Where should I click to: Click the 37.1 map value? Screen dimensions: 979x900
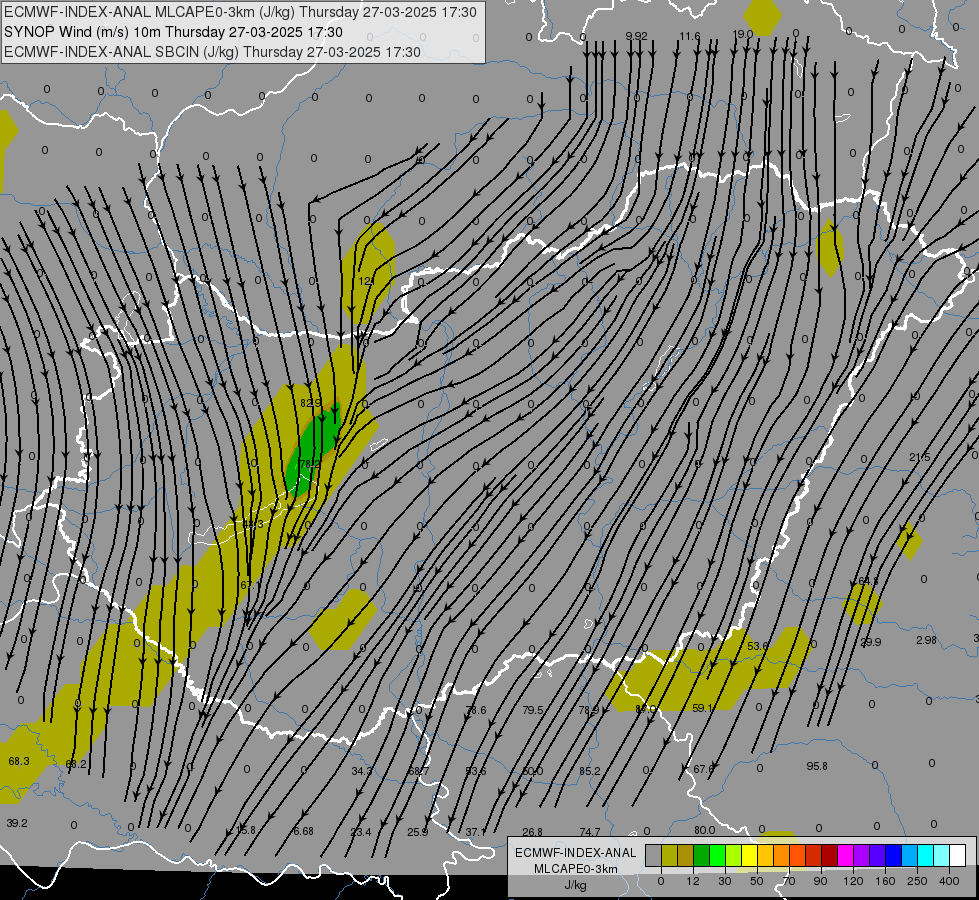[x=475, y=832]
